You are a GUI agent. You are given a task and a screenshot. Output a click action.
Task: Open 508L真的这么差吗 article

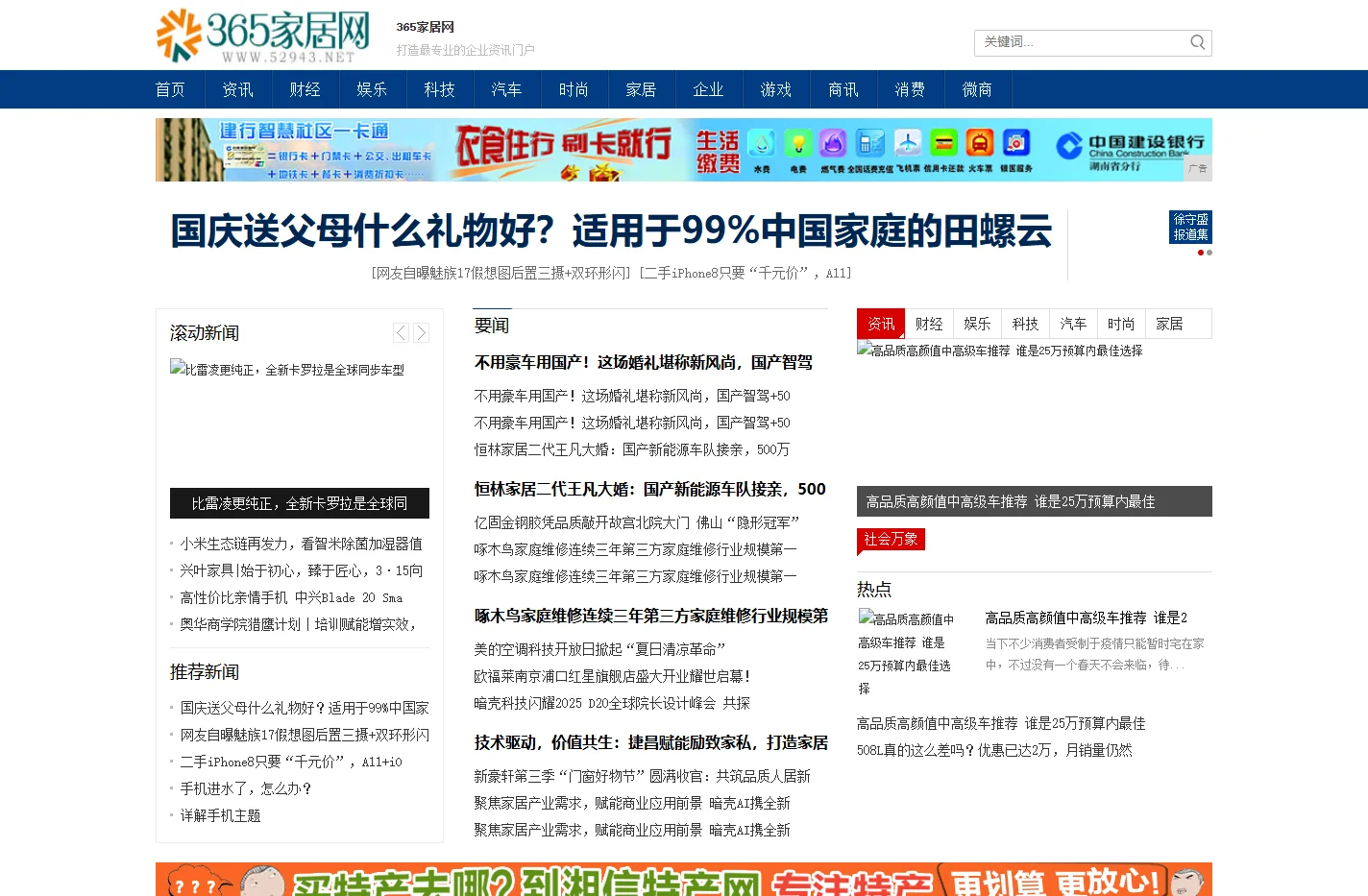(994, 750)
